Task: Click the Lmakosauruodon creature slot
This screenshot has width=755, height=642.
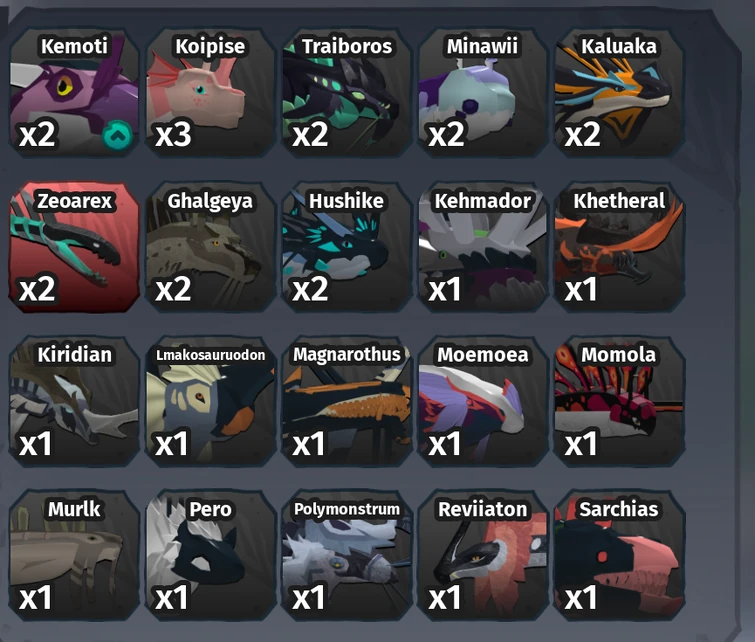Action: pyautogui.click(x=210, y=401)
